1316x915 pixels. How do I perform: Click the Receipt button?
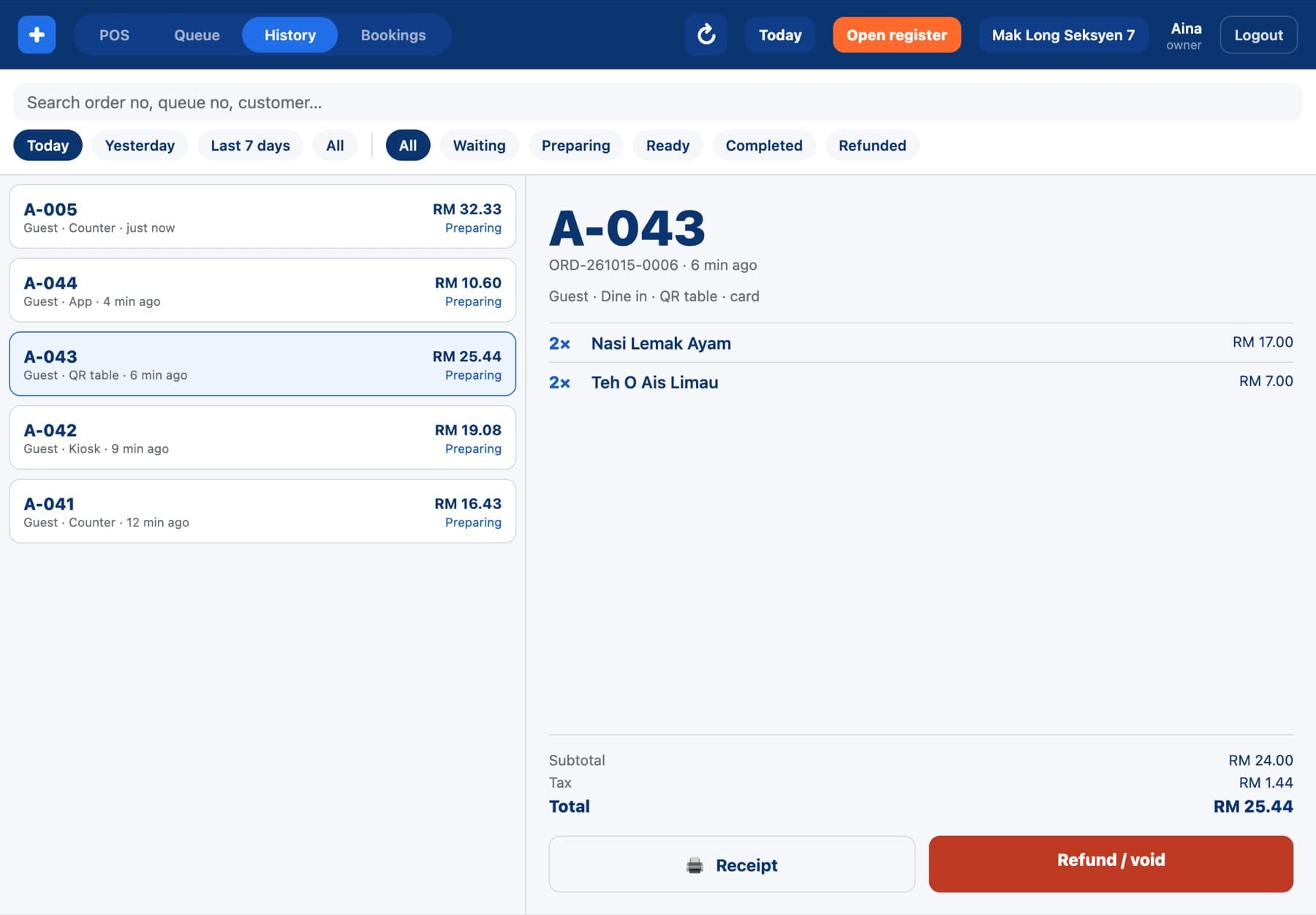[732, 865]
